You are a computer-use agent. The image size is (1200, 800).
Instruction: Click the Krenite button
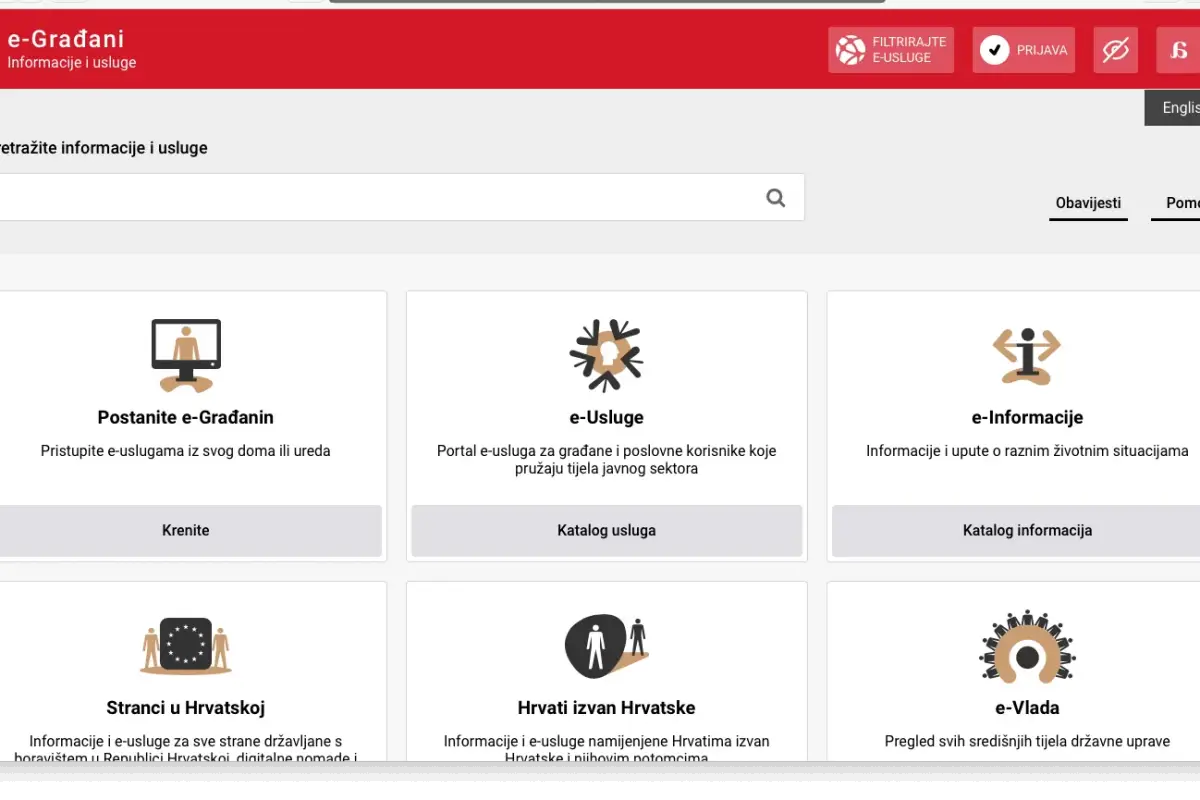[x=186, y=530]
